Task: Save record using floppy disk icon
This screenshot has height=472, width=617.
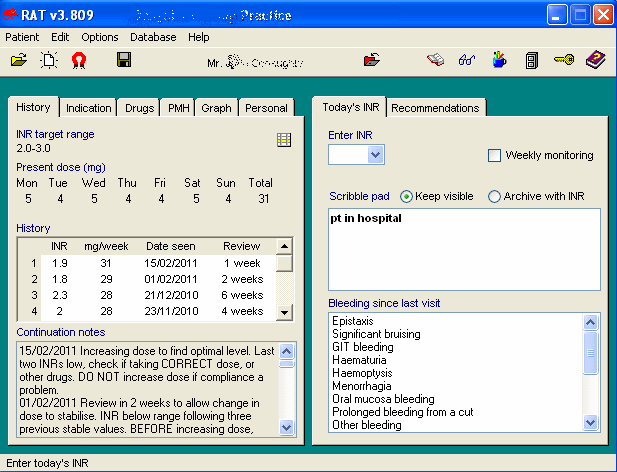Action: click(x=124, y=60)
